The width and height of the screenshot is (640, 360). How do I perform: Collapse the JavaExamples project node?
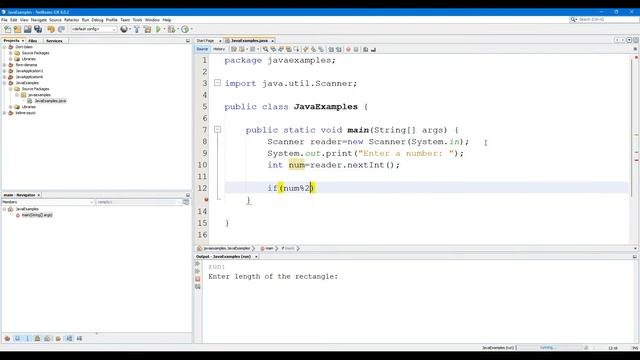click(x=5, y=83)
